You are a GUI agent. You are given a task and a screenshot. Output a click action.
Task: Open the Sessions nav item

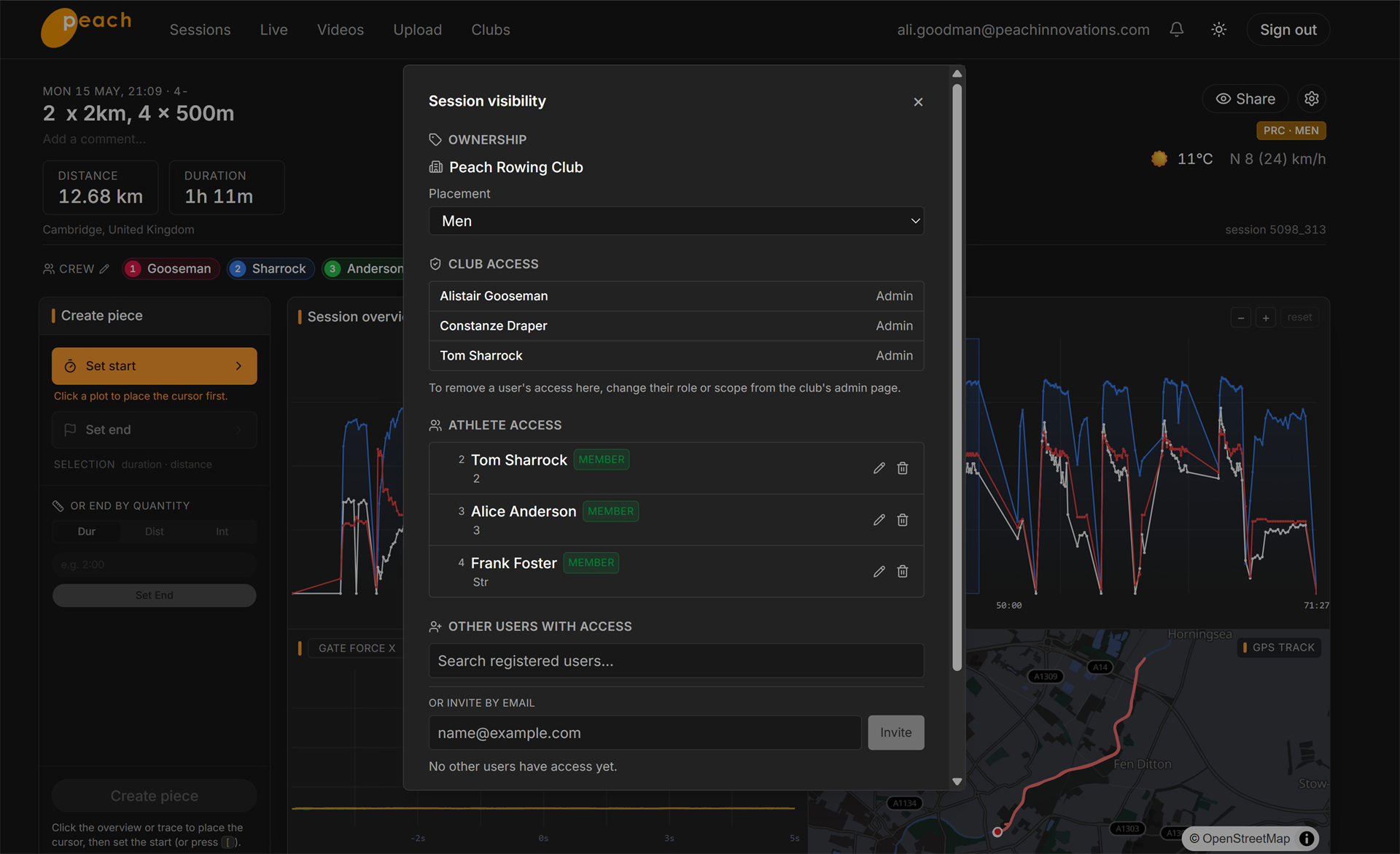(200, 30)
